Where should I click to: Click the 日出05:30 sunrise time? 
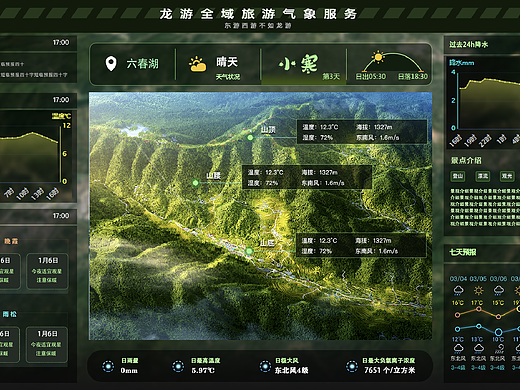[x=371, y=76]
